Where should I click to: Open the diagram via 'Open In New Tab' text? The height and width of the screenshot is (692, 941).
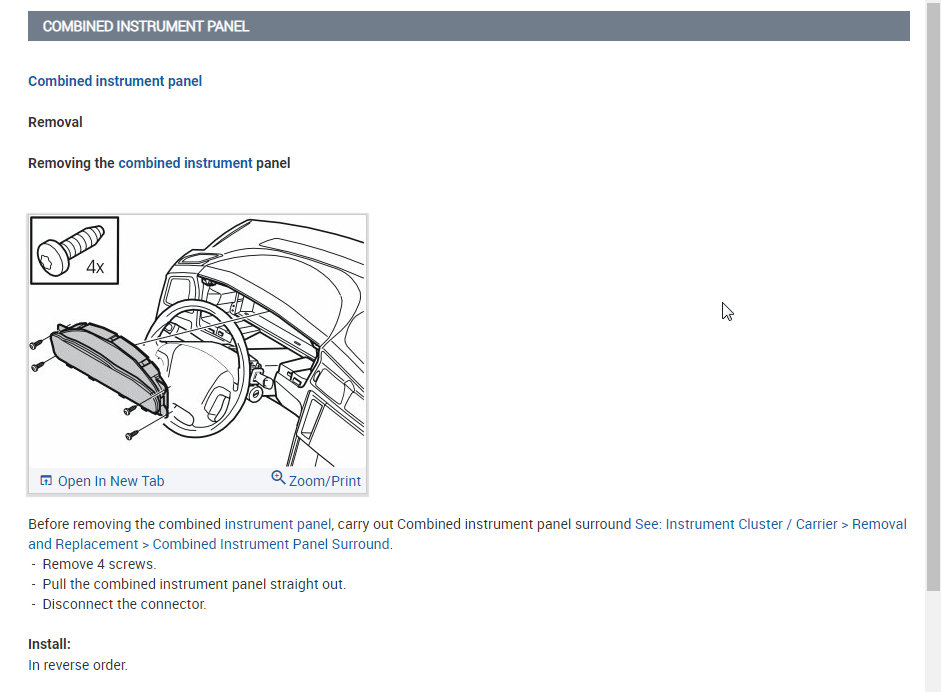(111, 481)
